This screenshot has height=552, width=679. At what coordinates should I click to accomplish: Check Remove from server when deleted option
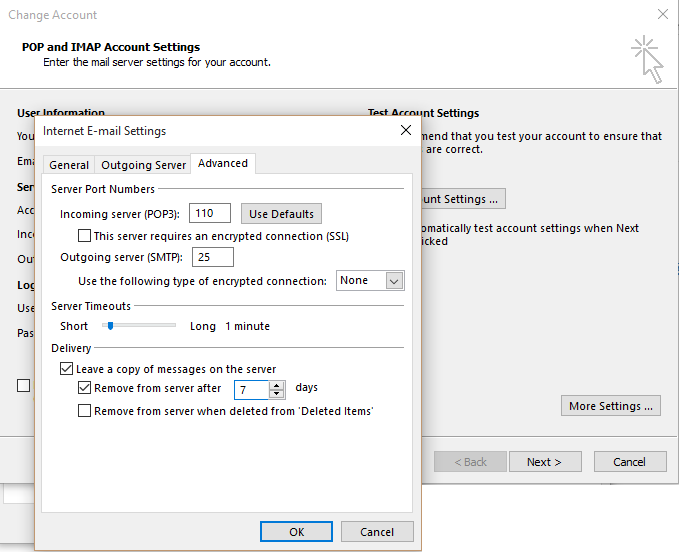point(85,411)
